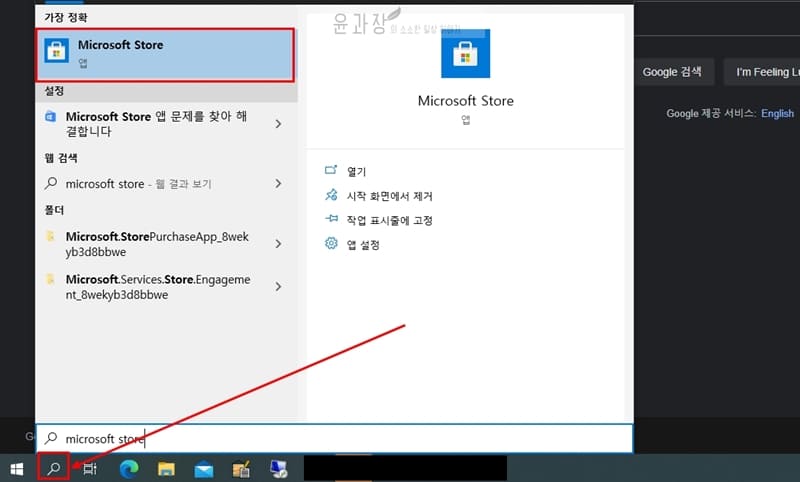Open the folder with pencil taskbar icon

[241, 469]
